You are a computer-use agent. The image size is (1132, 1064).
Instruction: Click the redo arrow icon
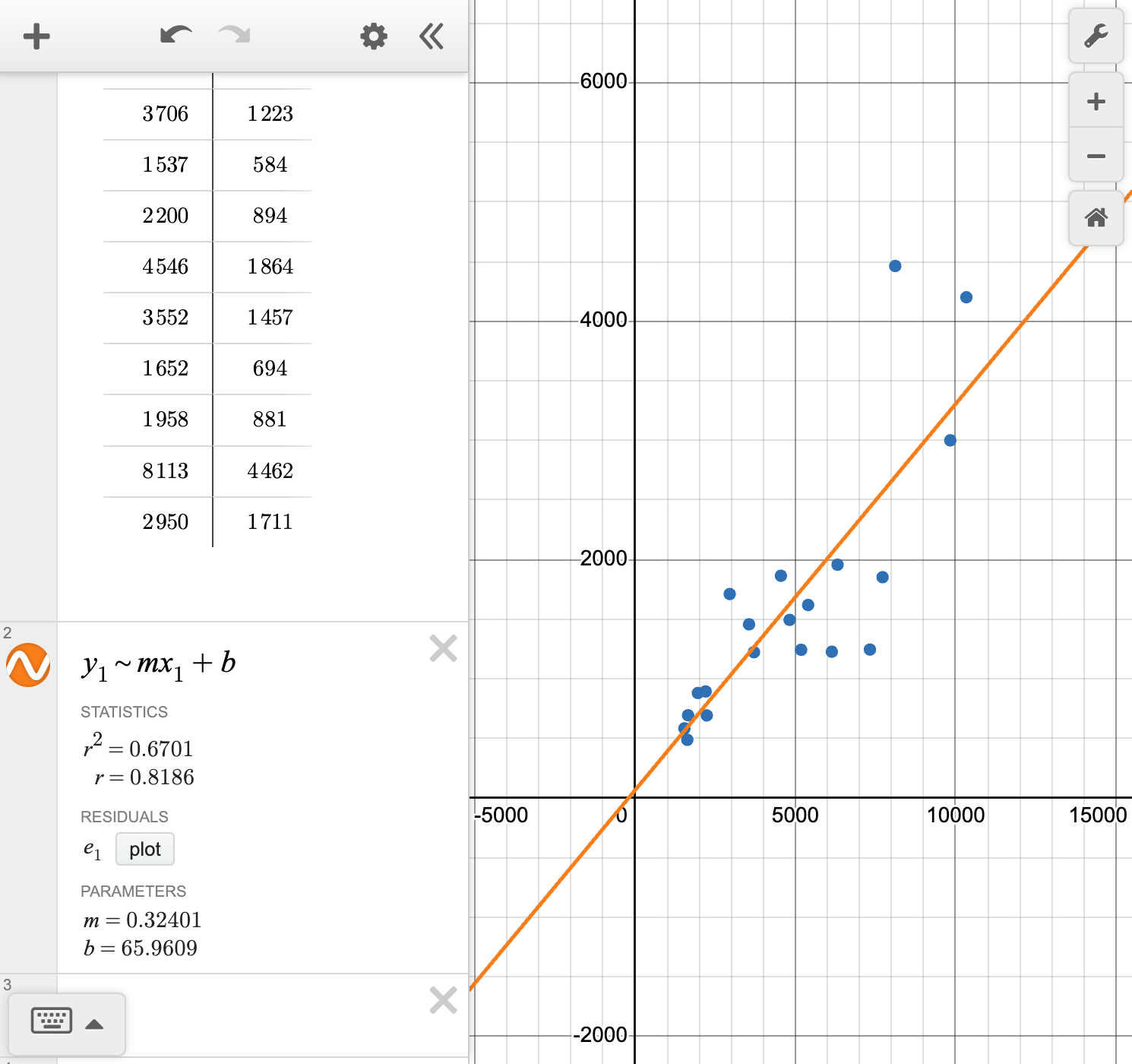tap(233, 35)
